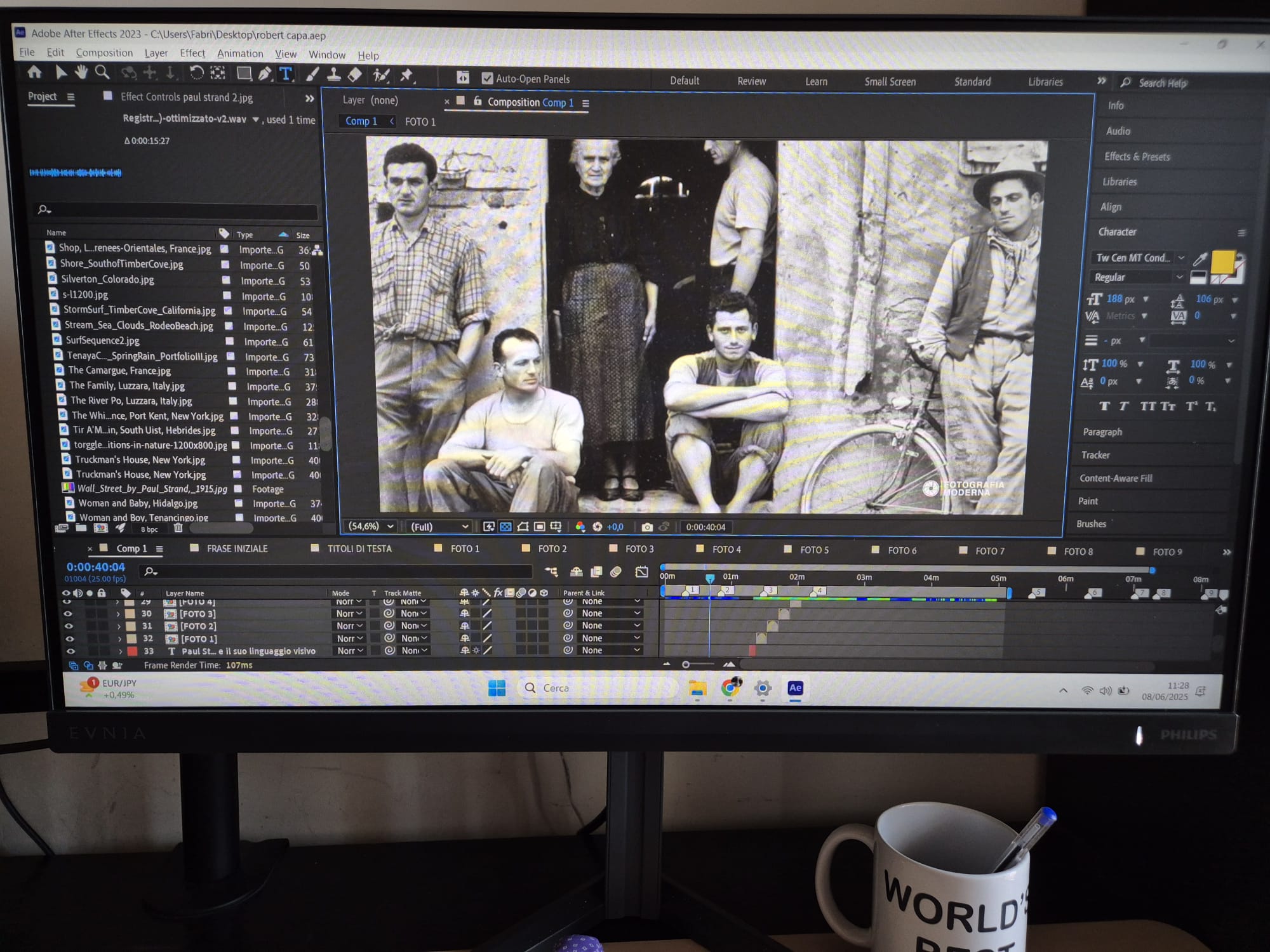Viewport: 1270px width, 952px height.
Task: Uncheck the Auto-Open Panels checkbox
Action: pos(487,79)
